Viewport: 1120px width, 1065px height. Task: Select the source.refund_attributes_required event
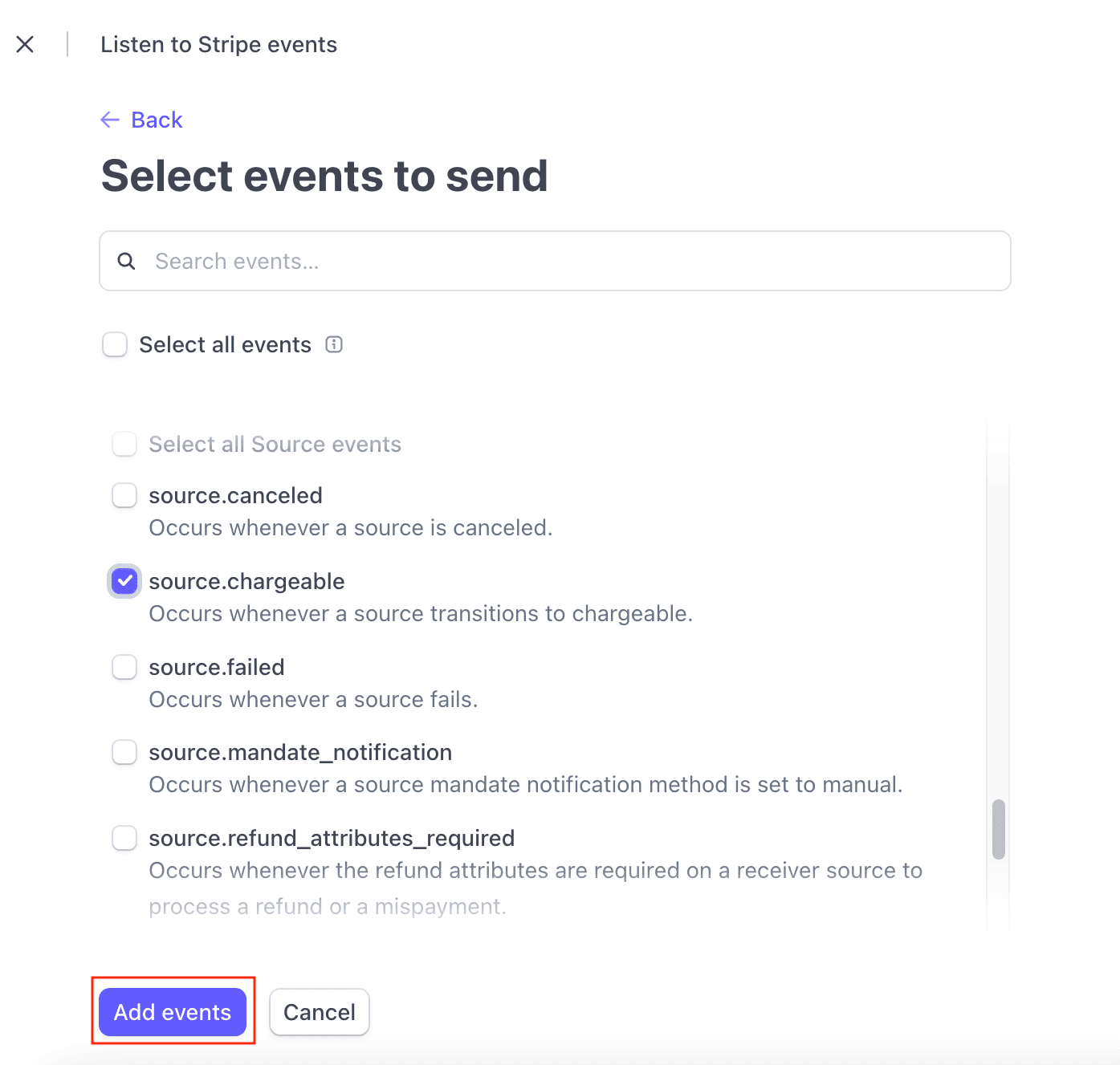click(124, 838)
